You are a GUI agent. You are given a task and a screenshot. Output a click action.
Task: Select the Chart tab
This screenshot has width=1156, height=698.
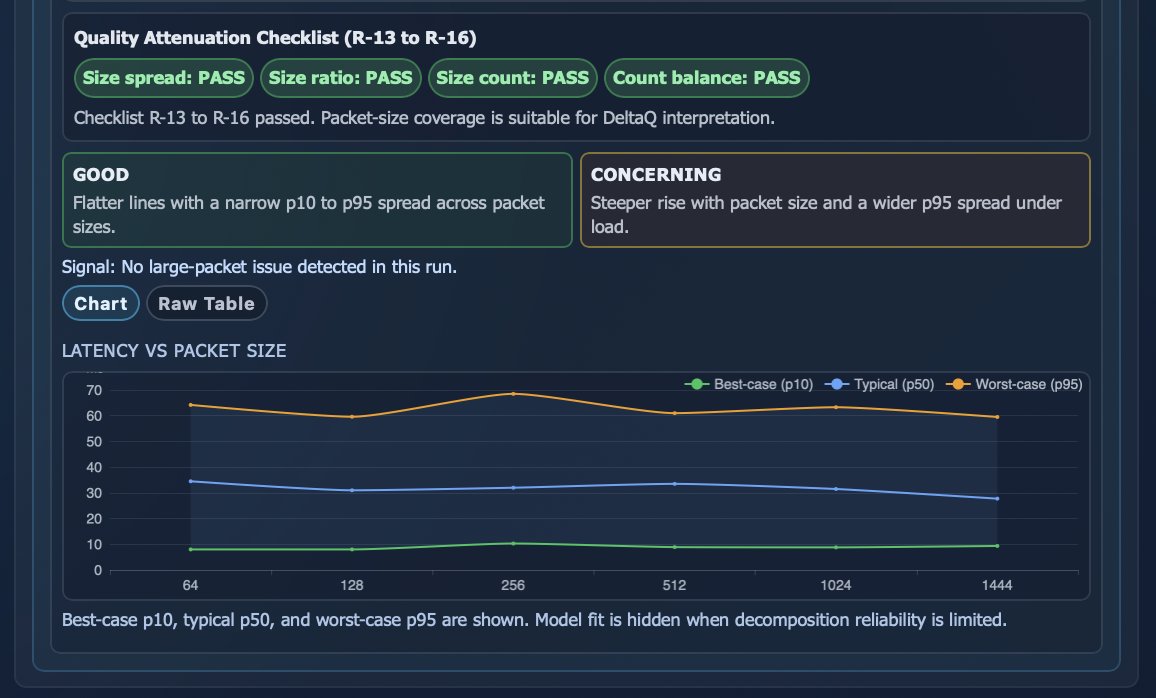coord(101,304)
